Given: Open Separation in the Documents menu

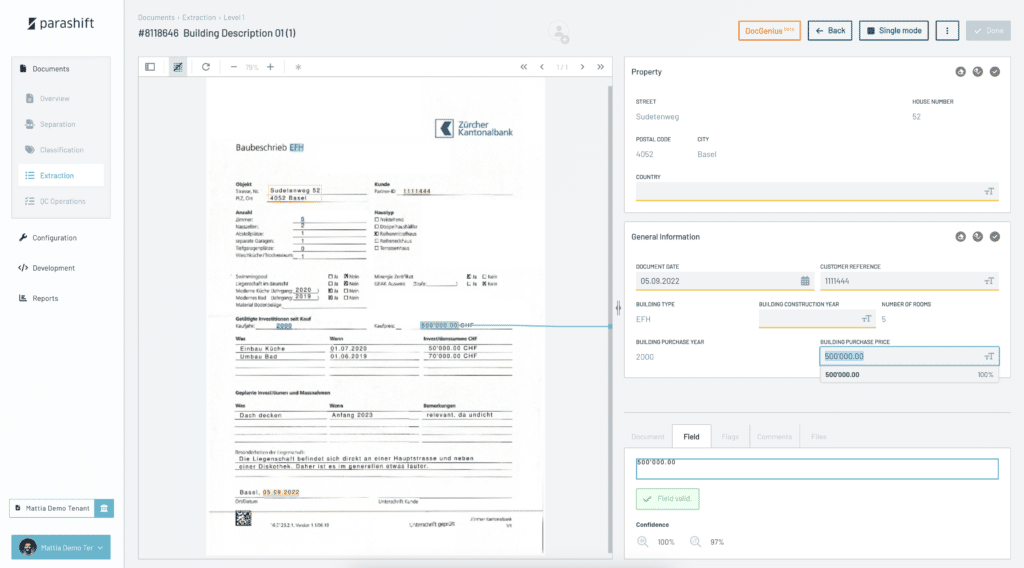Looking at the screenshot, I should [x=57, y=124].
